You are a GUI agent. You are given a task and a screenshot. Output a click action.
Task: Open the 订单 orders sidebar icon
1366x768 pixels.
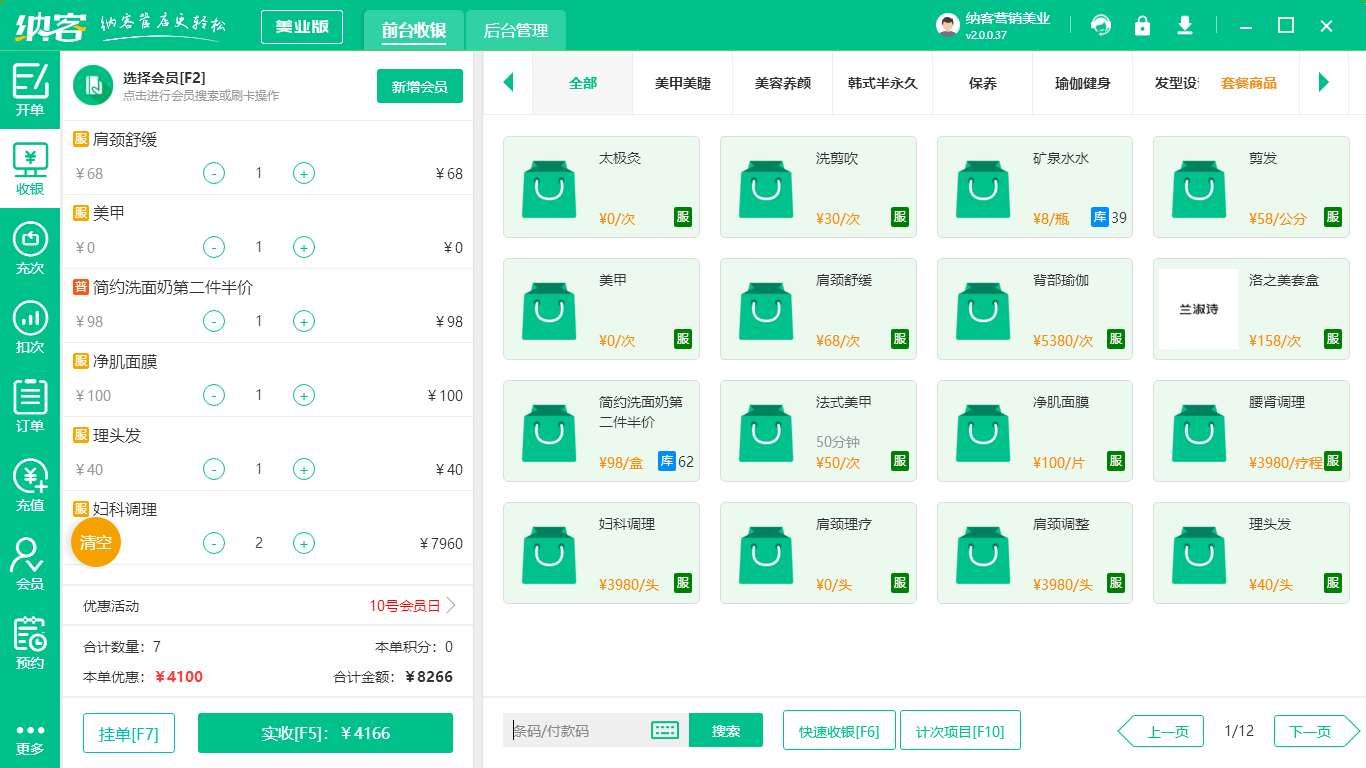pos(30,406)
